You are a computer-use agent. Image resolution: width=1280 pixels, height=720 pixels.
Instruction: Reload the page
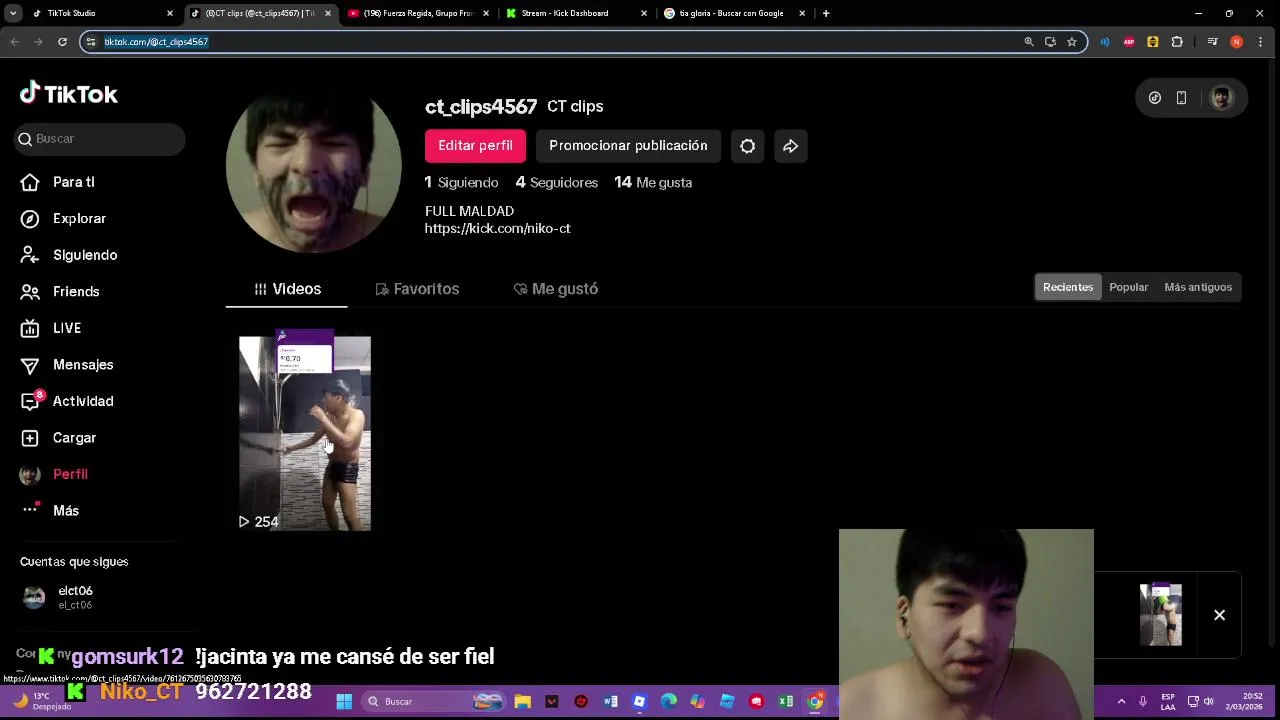pos(62,42)
